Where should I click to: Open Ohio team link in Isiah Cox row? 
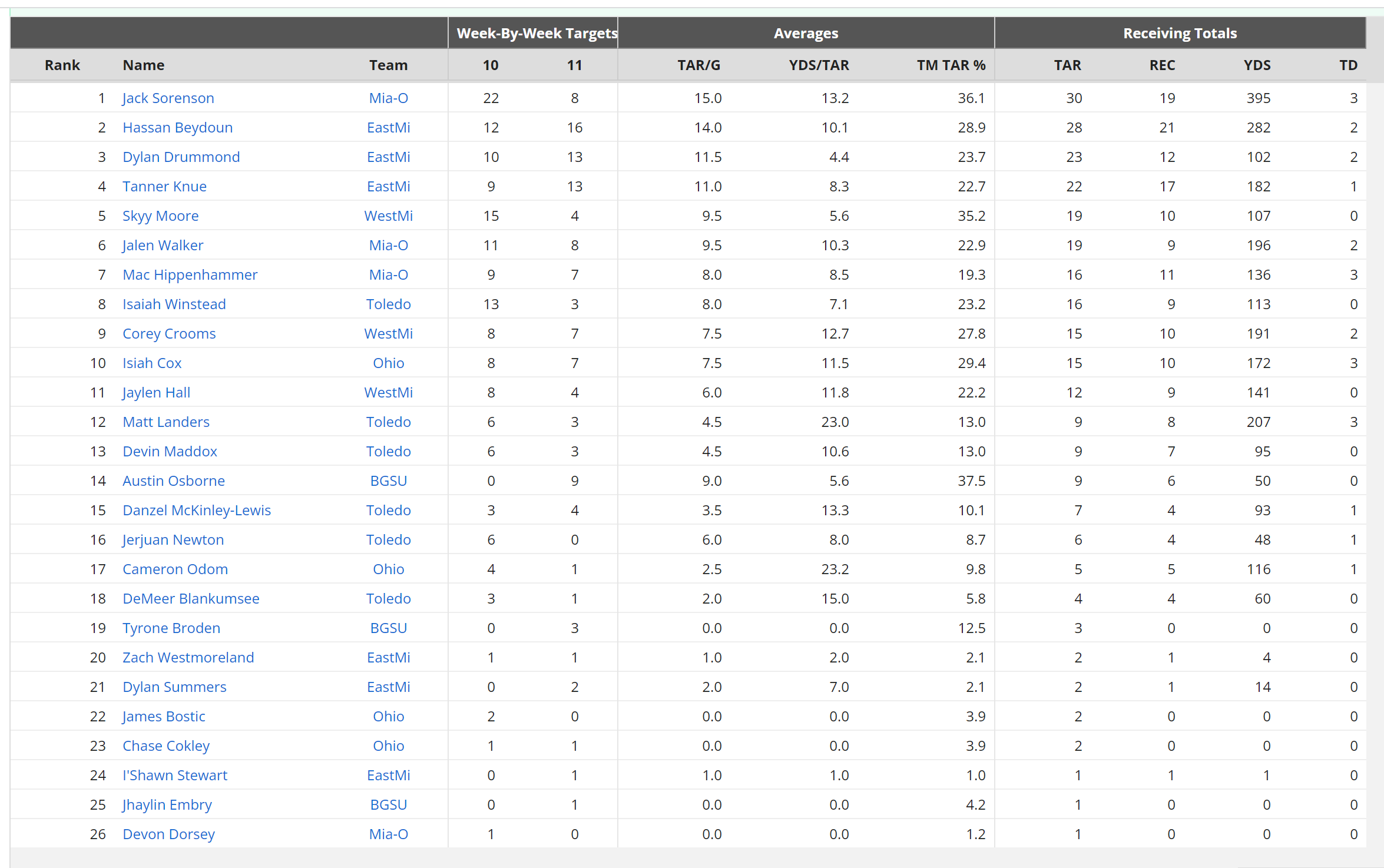(389, 363)
